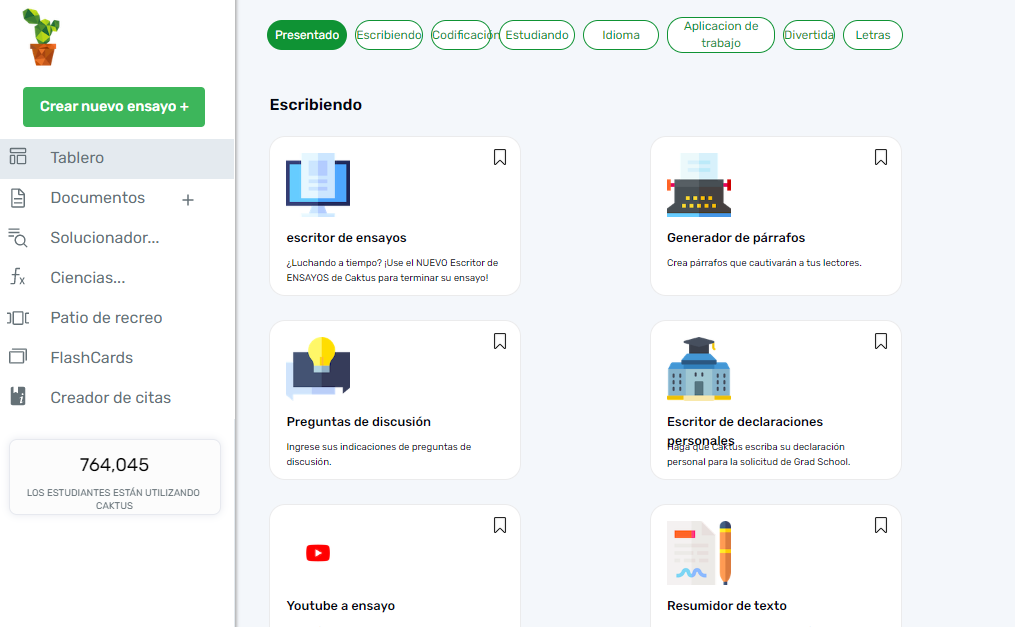The image size is (1015, 627).
Task: Open the FlashCards icon
Action: pos(18,358)
